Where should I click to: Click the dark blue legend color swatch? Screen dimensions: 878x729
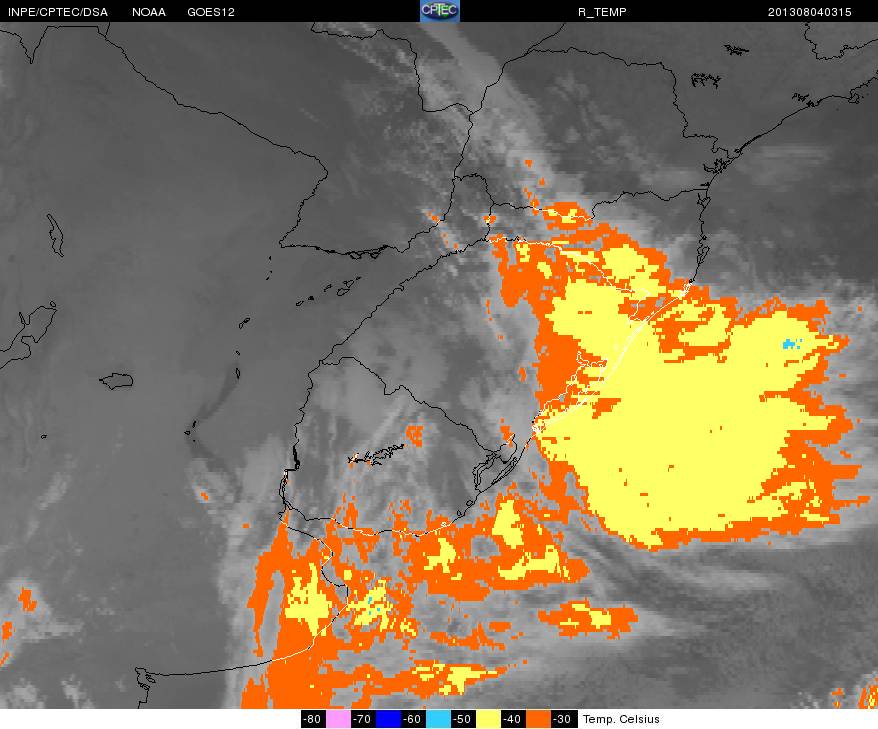tap(388, 719)
